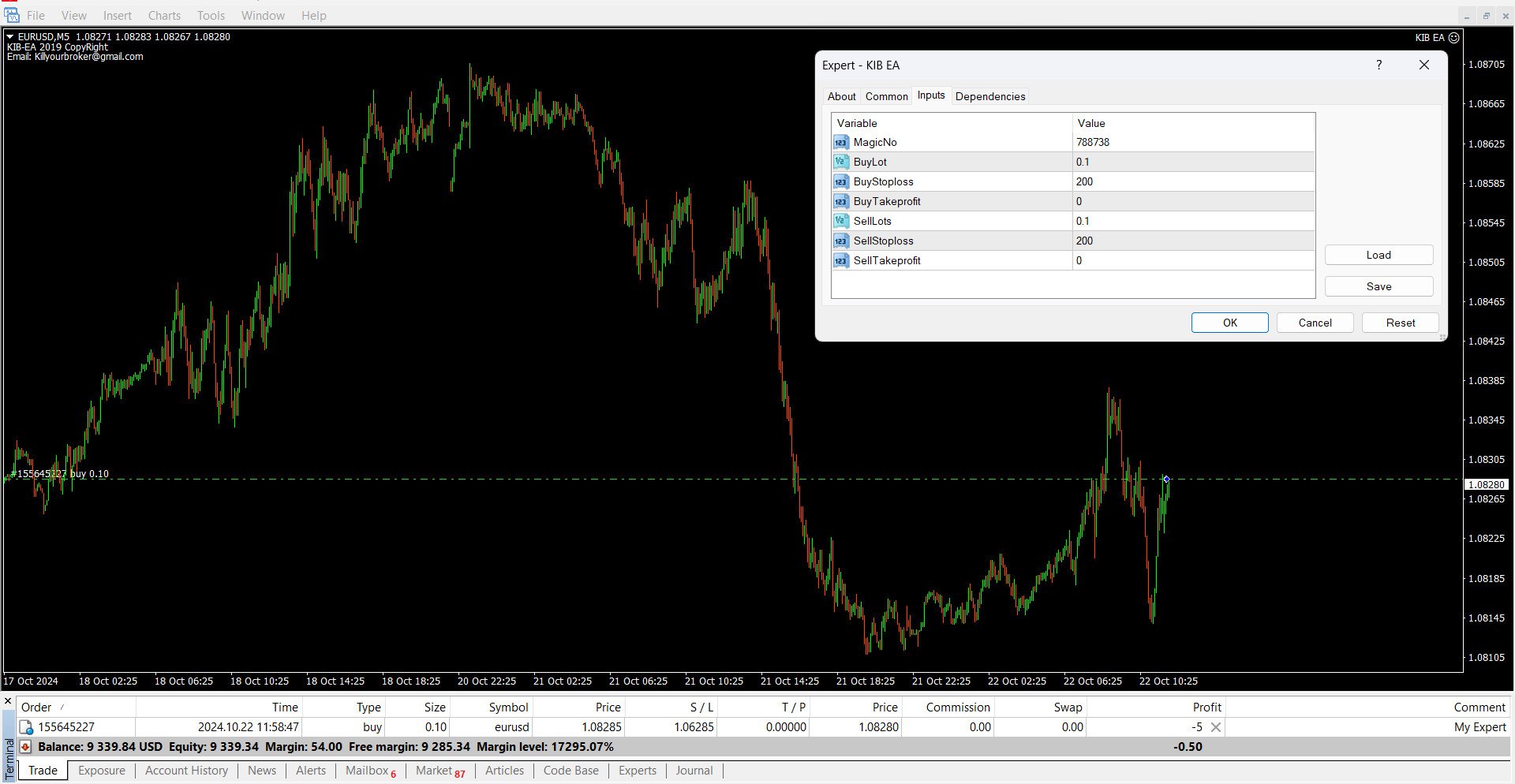Close order with X beside profit
This screenshot has width=1515, height=784.
pyautogui.click(x=1216, y=727)
